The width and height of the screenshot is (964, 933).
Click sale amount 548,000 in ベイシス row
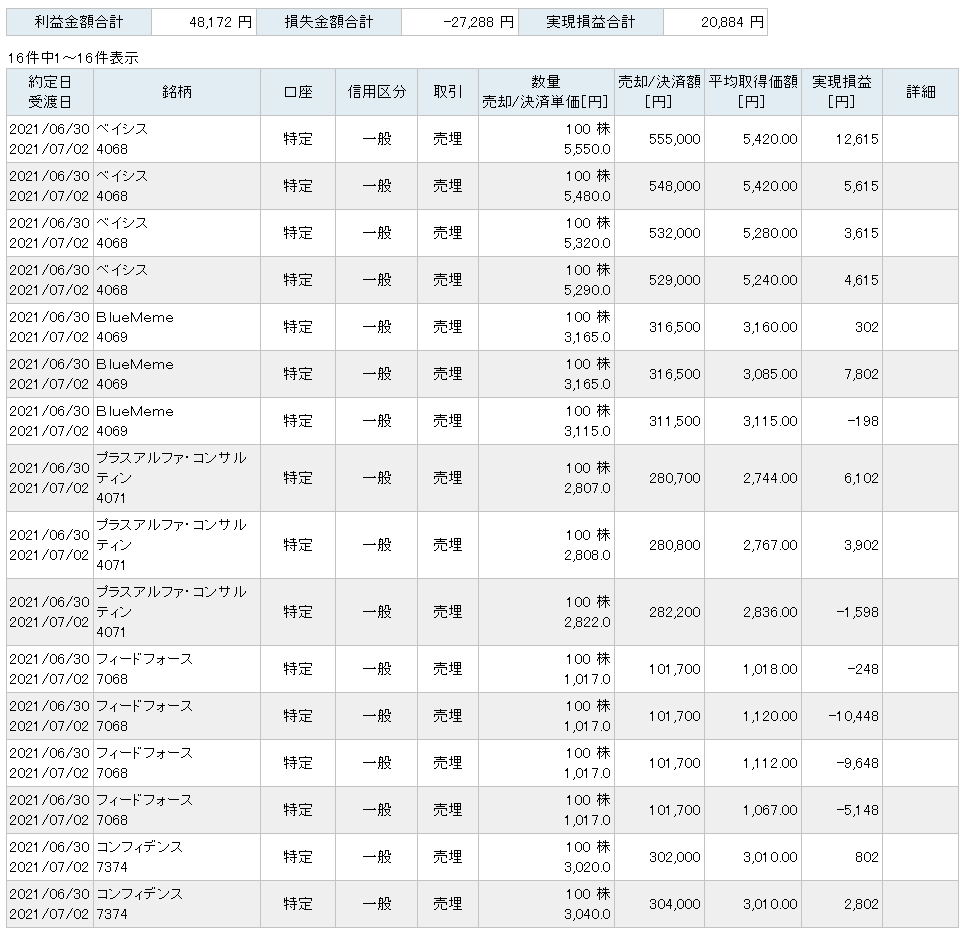point(674,186)
